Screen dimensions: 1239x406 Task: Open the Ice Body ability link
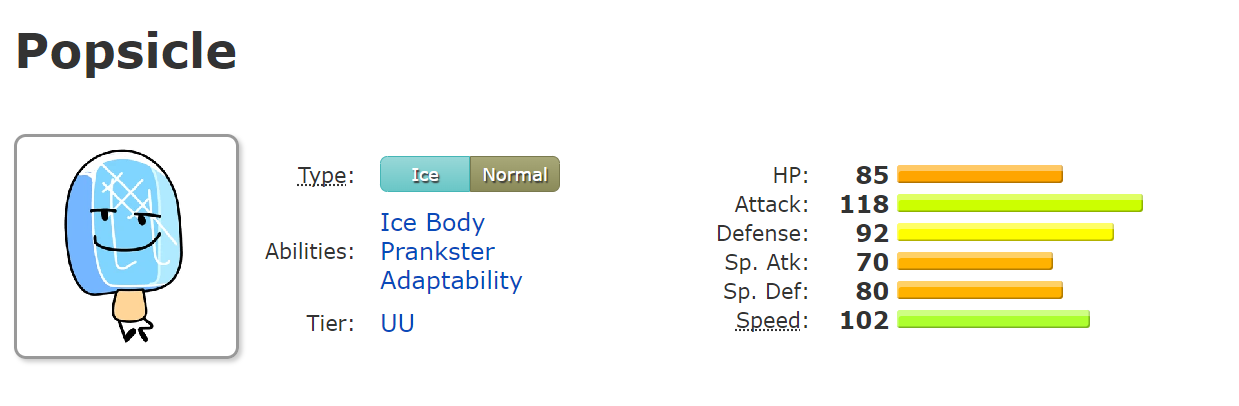click(432, 222)
